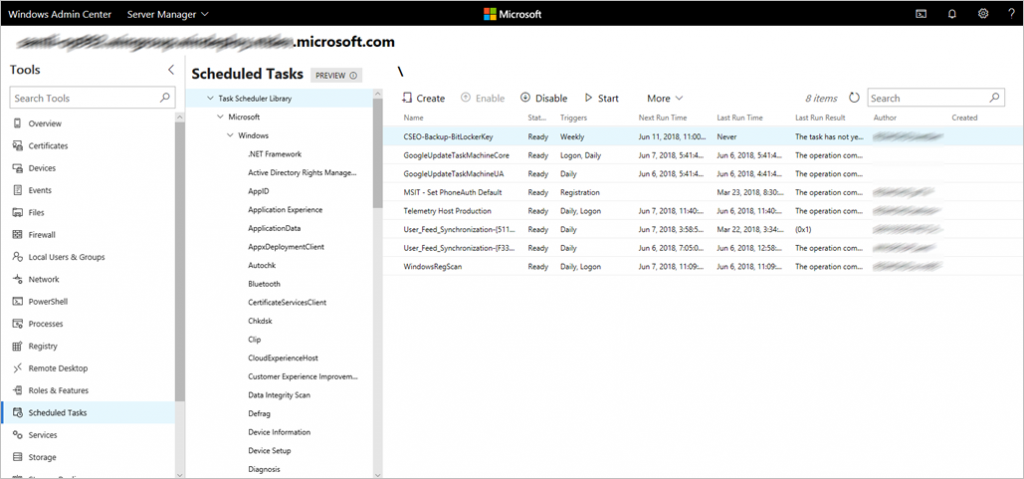Screen dimensions: 1024x479
Task: Select the Bluetooth folder
Action: (x=264, y=284)
